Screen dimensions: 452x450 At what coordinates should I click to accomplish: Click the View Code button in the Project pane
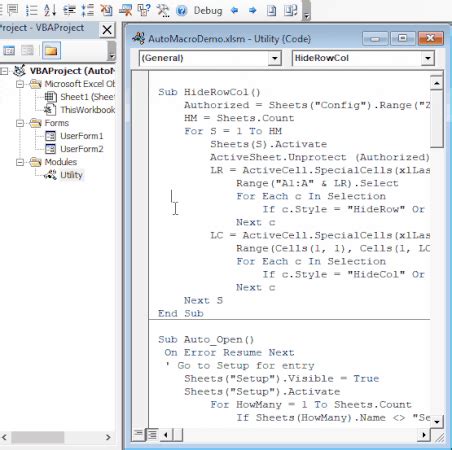coord(9,51)
